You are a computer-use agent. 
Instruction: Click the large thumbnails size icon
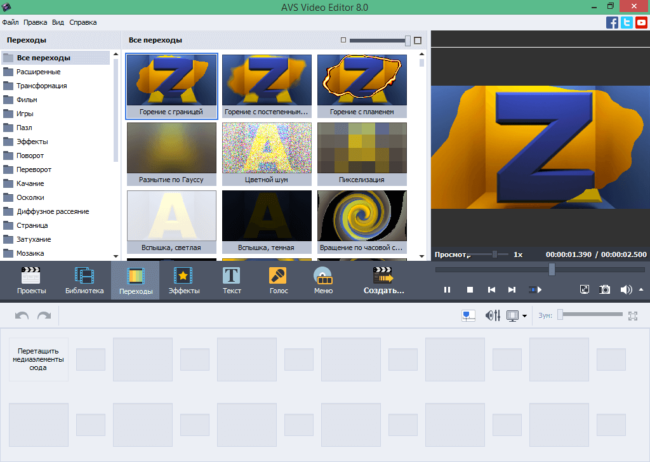(418, 40)
